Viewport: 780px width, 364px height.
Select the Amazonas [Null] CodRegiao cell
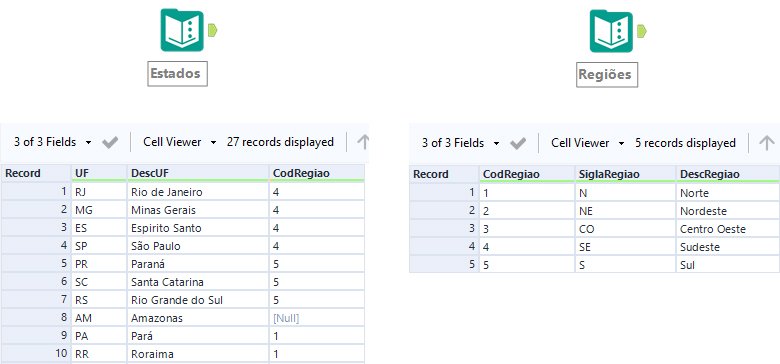pyautogui.click(x=316, y=318)
